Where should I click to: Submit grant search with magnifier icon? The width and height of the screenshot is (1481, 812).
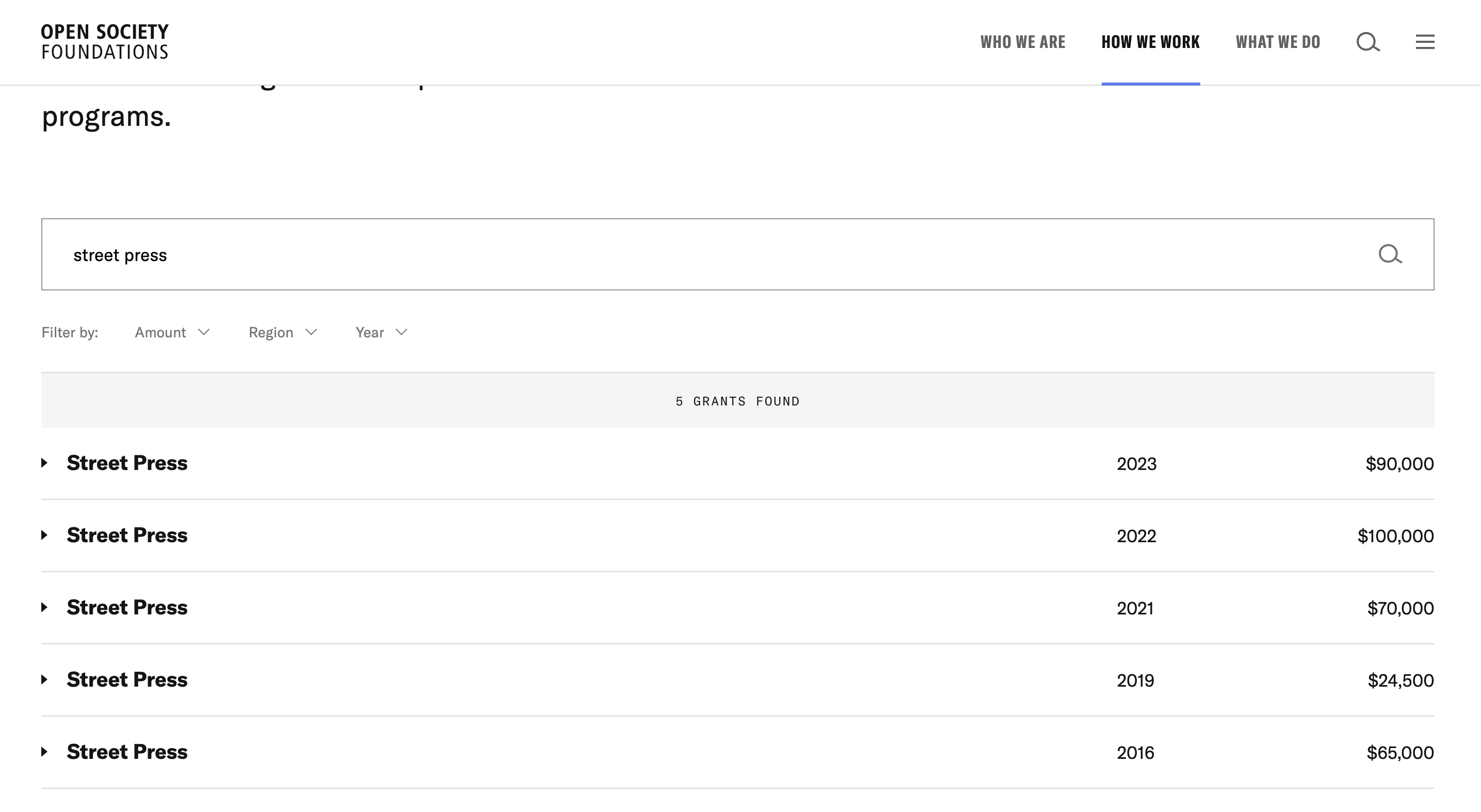click(1390, 254)
